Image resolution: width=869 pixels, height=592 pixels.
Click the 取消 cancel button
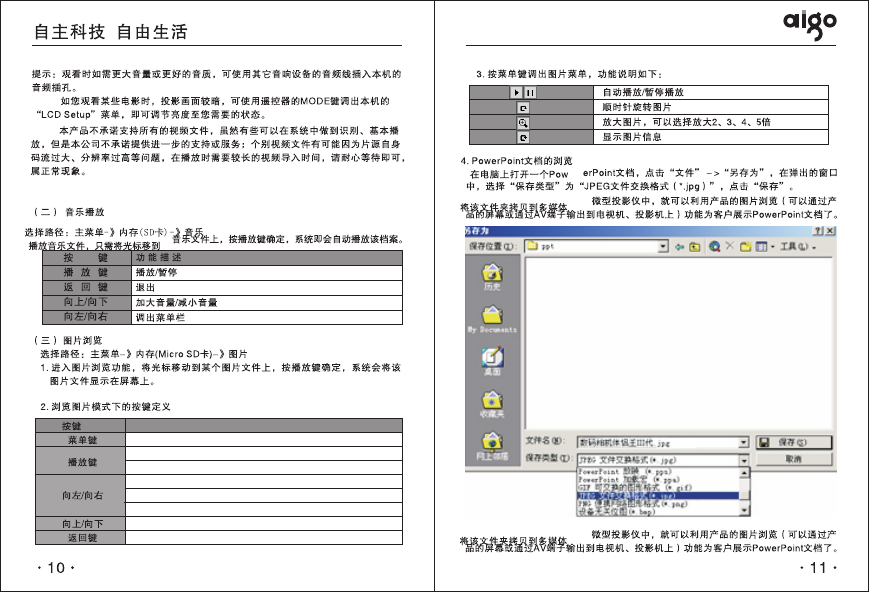point(794,459)
